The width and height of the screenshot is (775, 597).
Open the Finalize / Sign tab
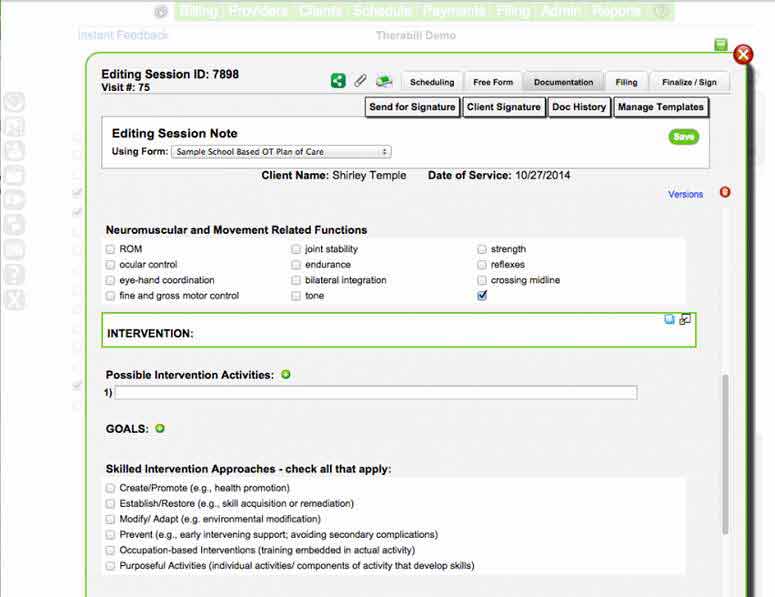[x=689, y=82]
